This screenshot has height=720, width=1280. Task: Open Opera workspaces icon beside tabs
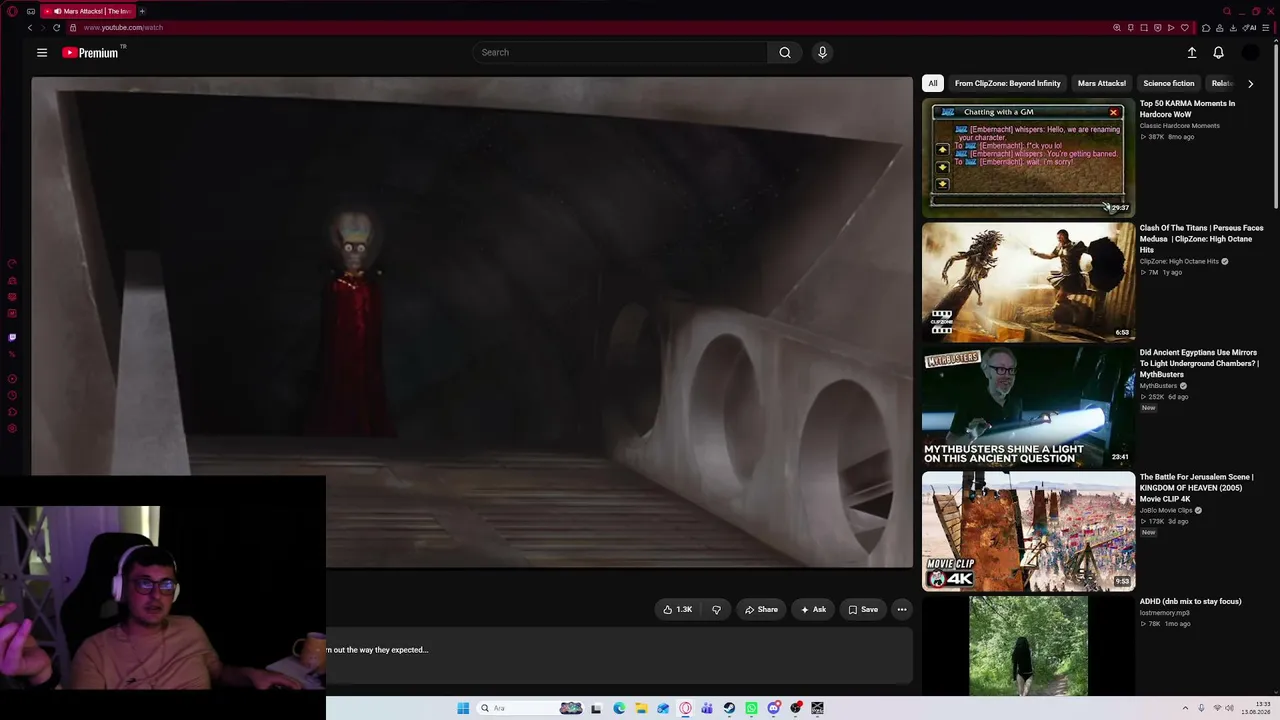[31, 11]
